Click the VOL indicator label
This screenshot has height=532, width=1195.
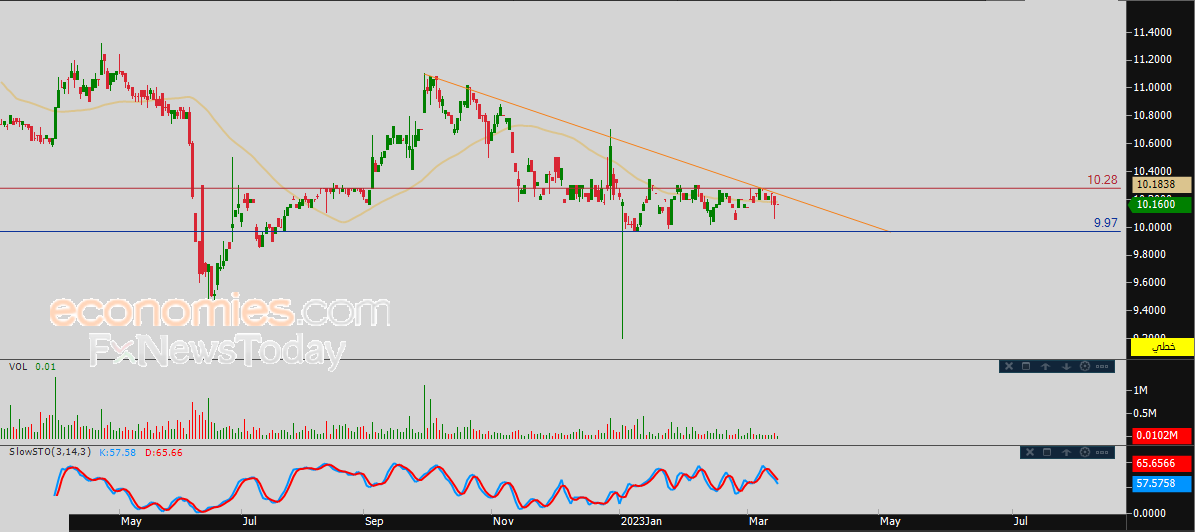pos(17,367)
